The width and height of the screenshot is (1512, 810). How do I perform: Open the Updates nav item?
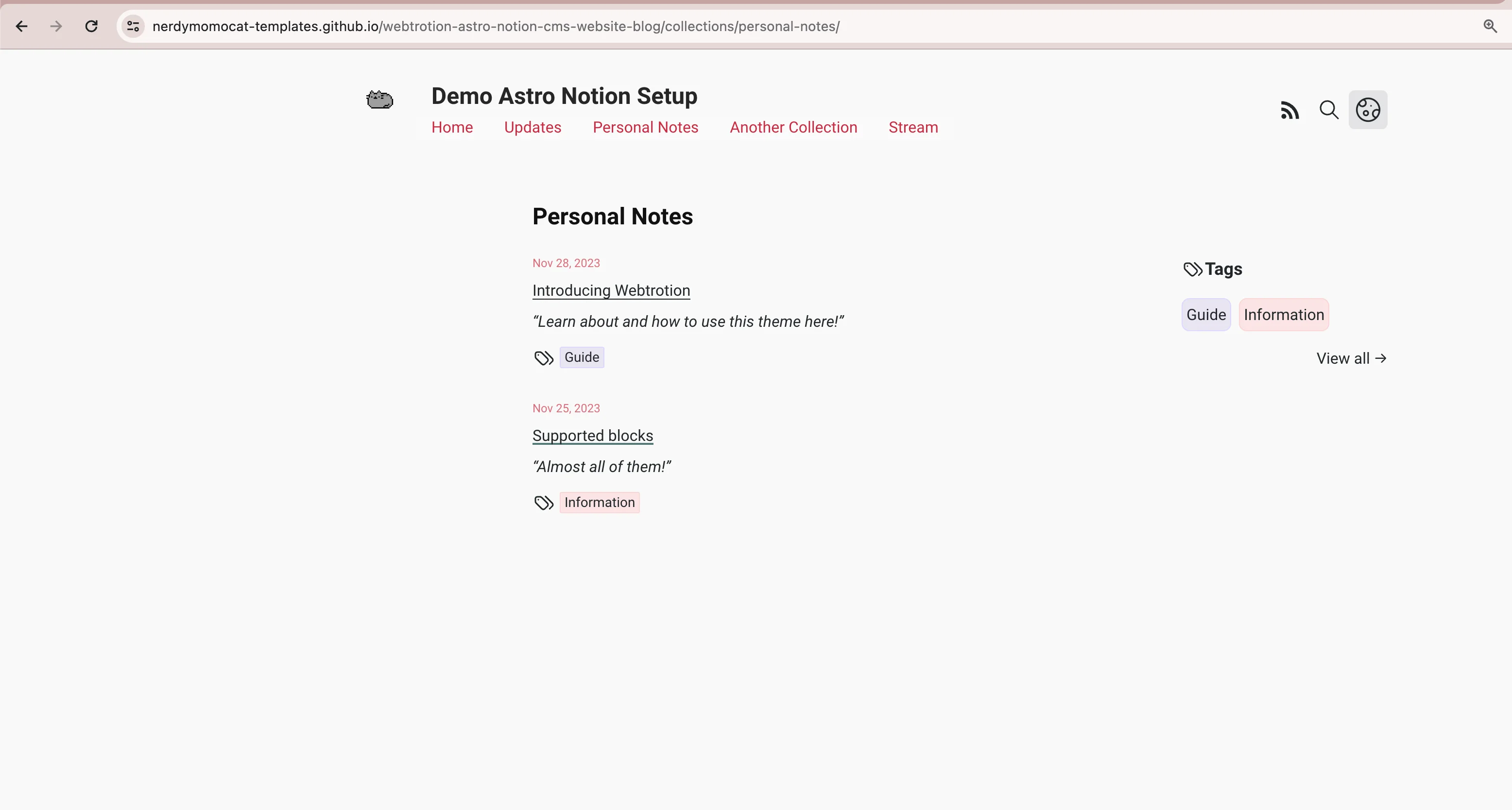point(533,127)
